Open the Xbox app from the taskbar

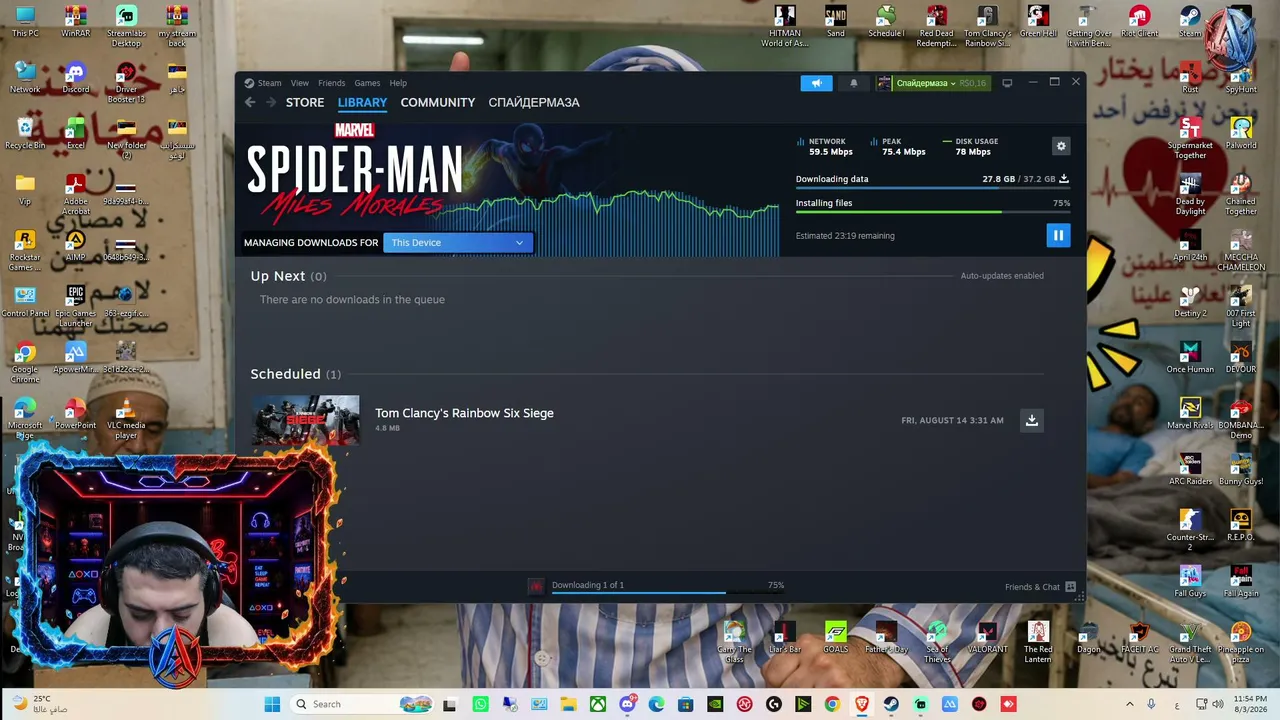tap(597, 704)
